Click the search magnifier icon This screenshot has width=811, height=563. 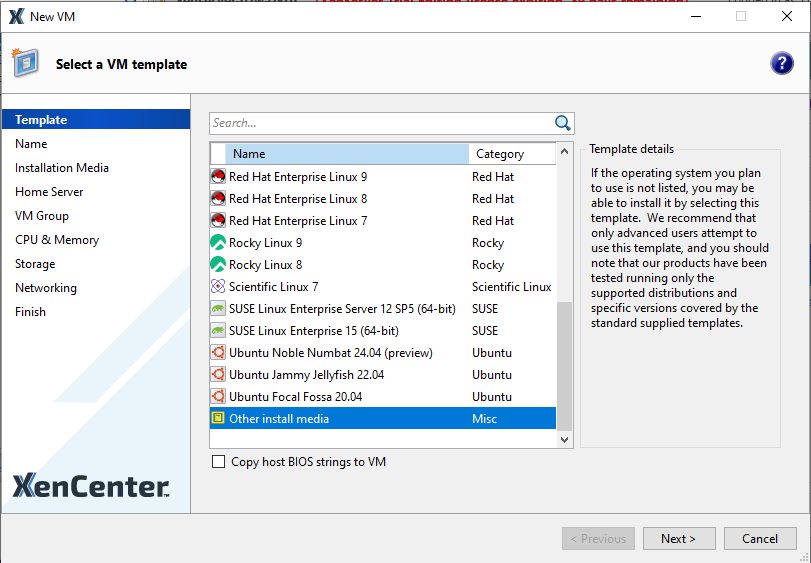562,123
